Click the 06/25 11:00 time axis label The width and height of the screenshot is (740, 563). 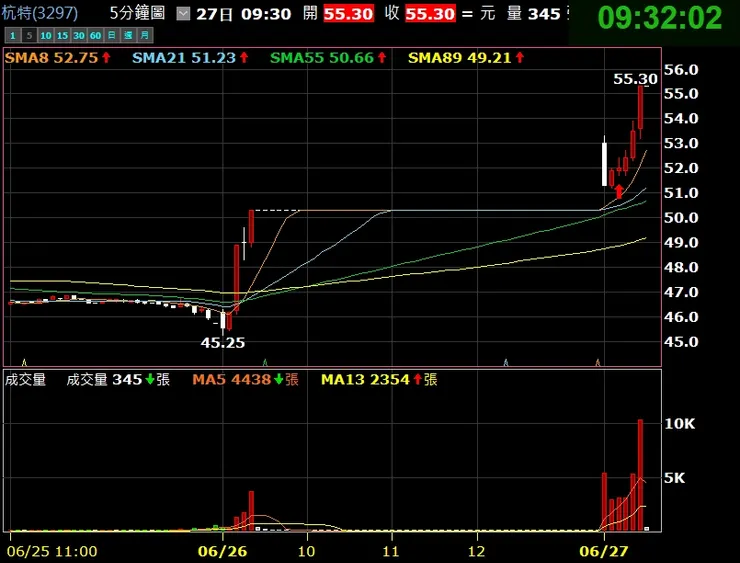click(x=52, y=551)
